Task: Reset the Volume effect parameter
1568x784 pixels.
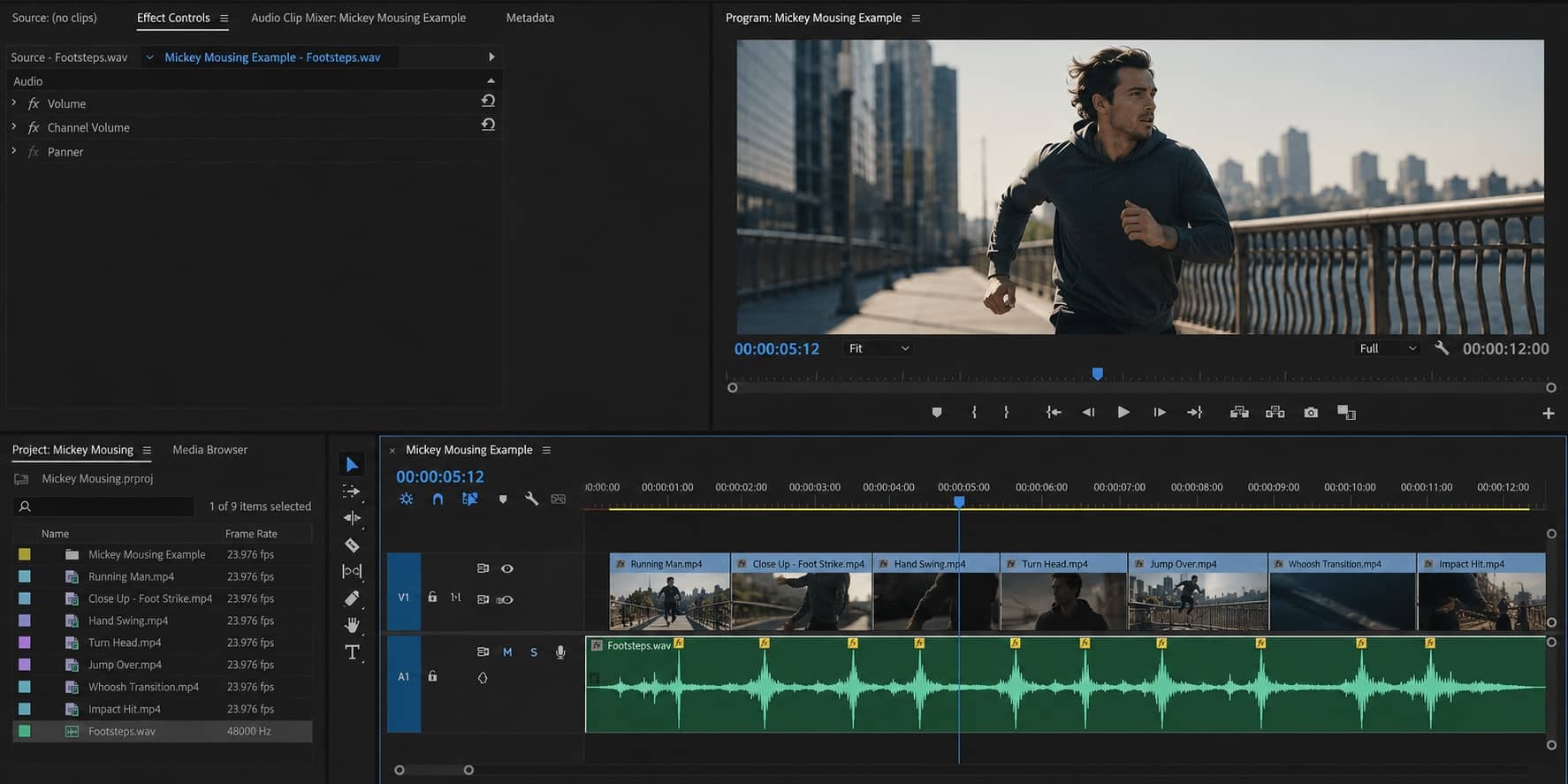Action: [x=488, y=101]
